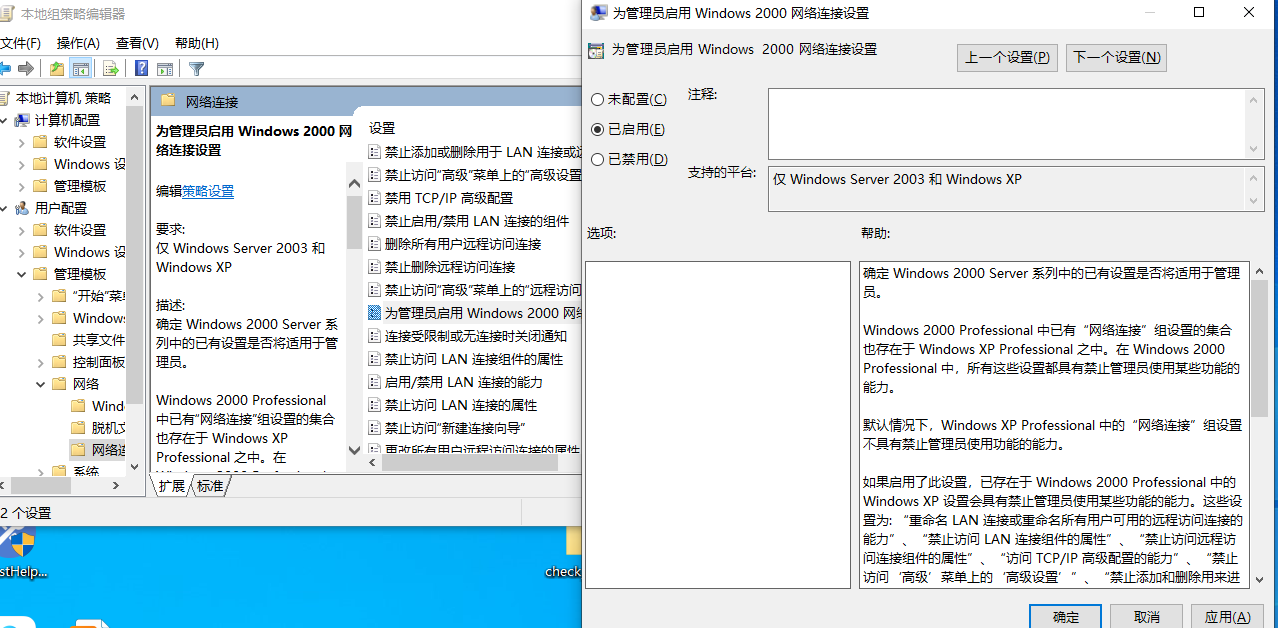The width and height of the screenshot is (1278, 628).
Task: Open the 文件(F) menu
Action: point(20,43)
